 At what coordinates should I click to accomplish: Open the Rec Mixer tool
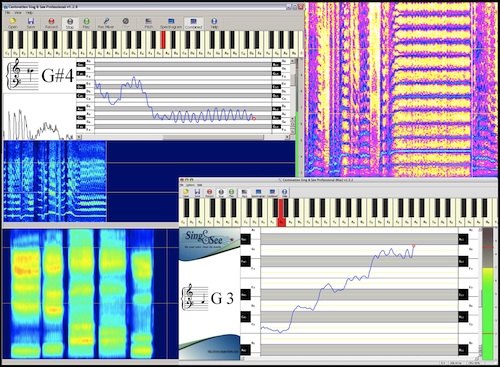106,23
